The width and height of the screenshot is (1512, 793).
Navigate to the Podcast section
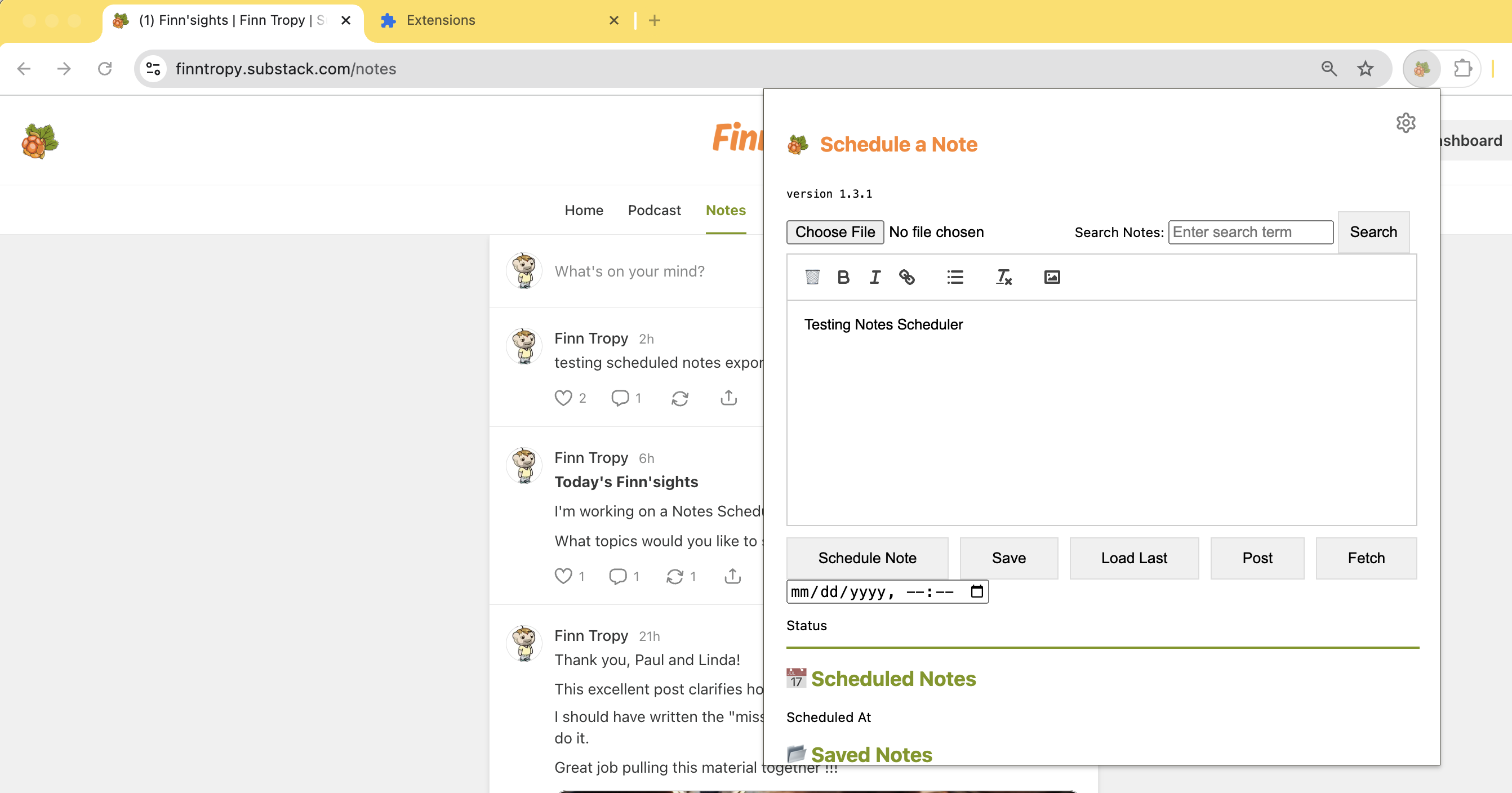click(x=654, y=210)
